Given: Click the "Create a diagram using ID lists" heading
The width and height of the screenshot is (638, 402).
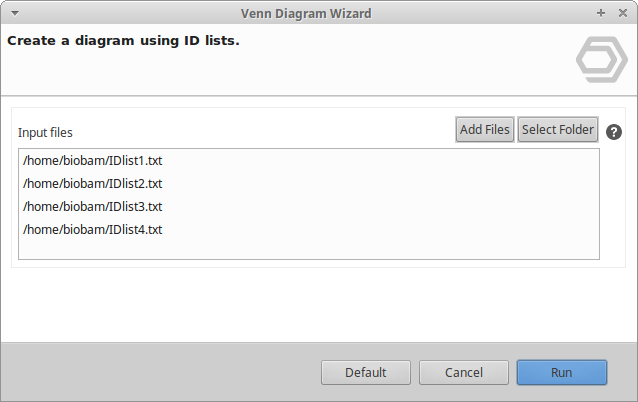Looking at the screenshot, I should tap(123, 42).
